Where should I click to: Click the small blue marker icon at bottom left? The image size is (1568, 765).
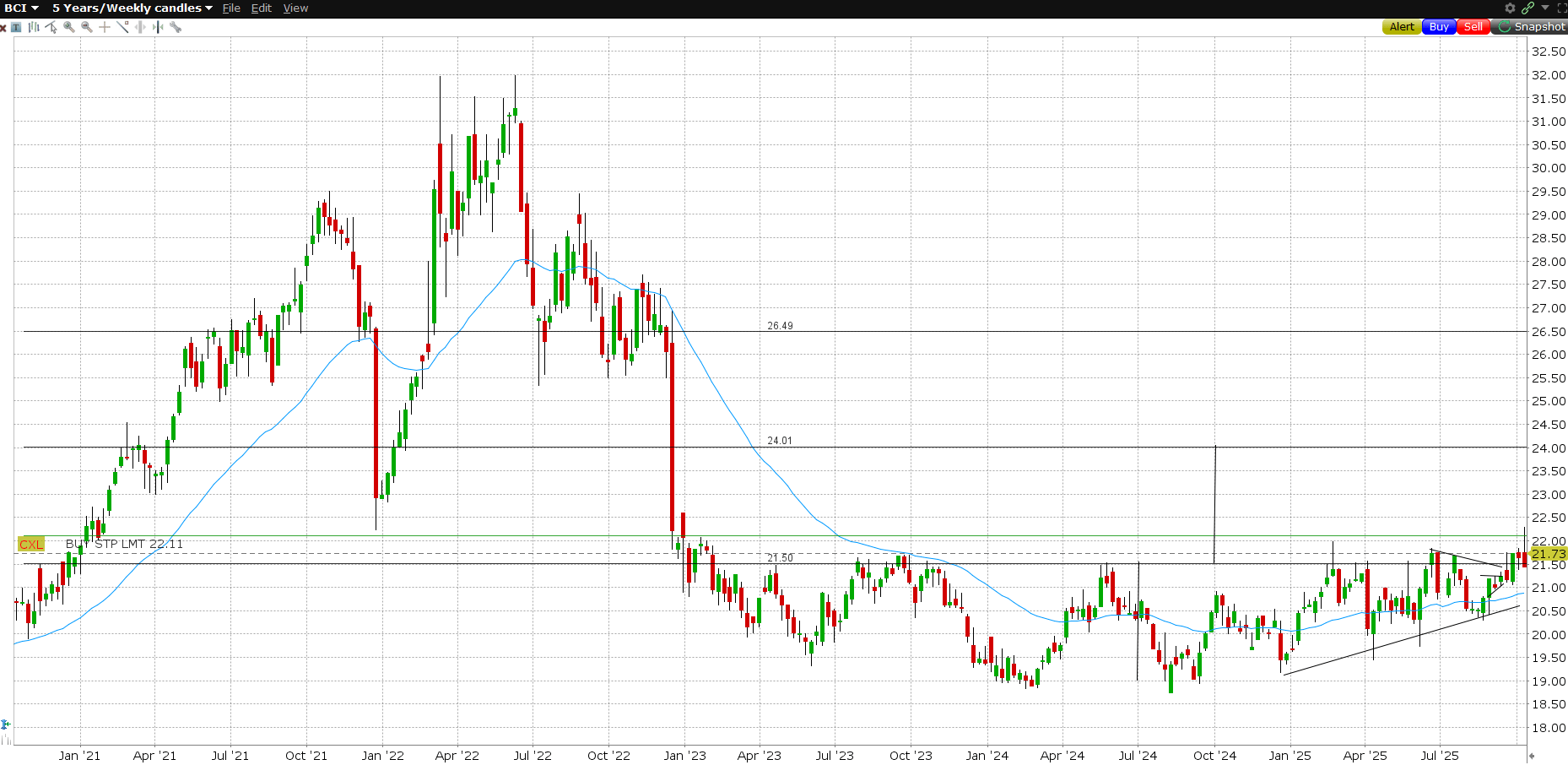click(5, 724)
